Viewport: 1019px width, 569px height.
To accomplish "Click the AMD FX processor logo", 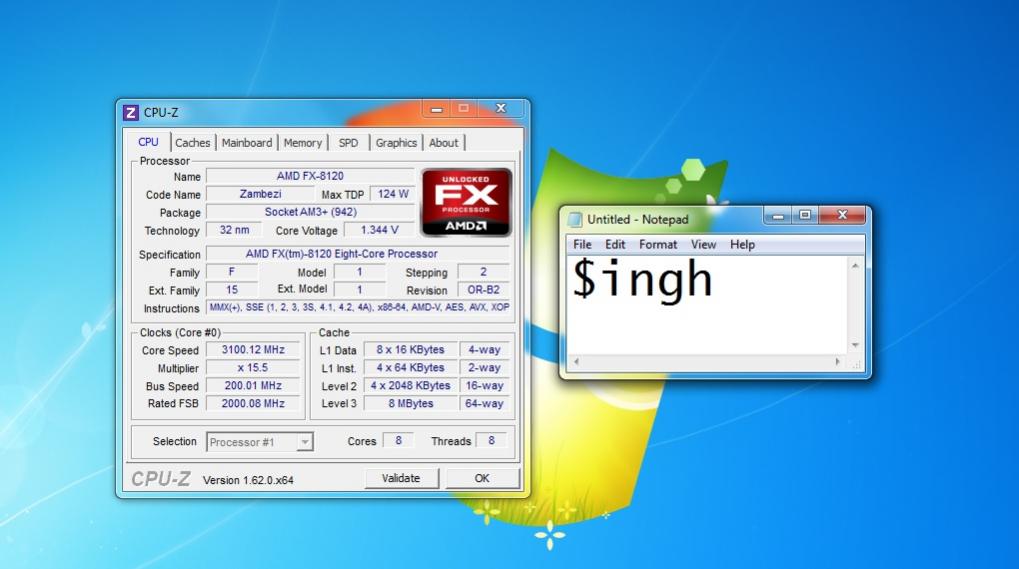I will pos(466,202).
